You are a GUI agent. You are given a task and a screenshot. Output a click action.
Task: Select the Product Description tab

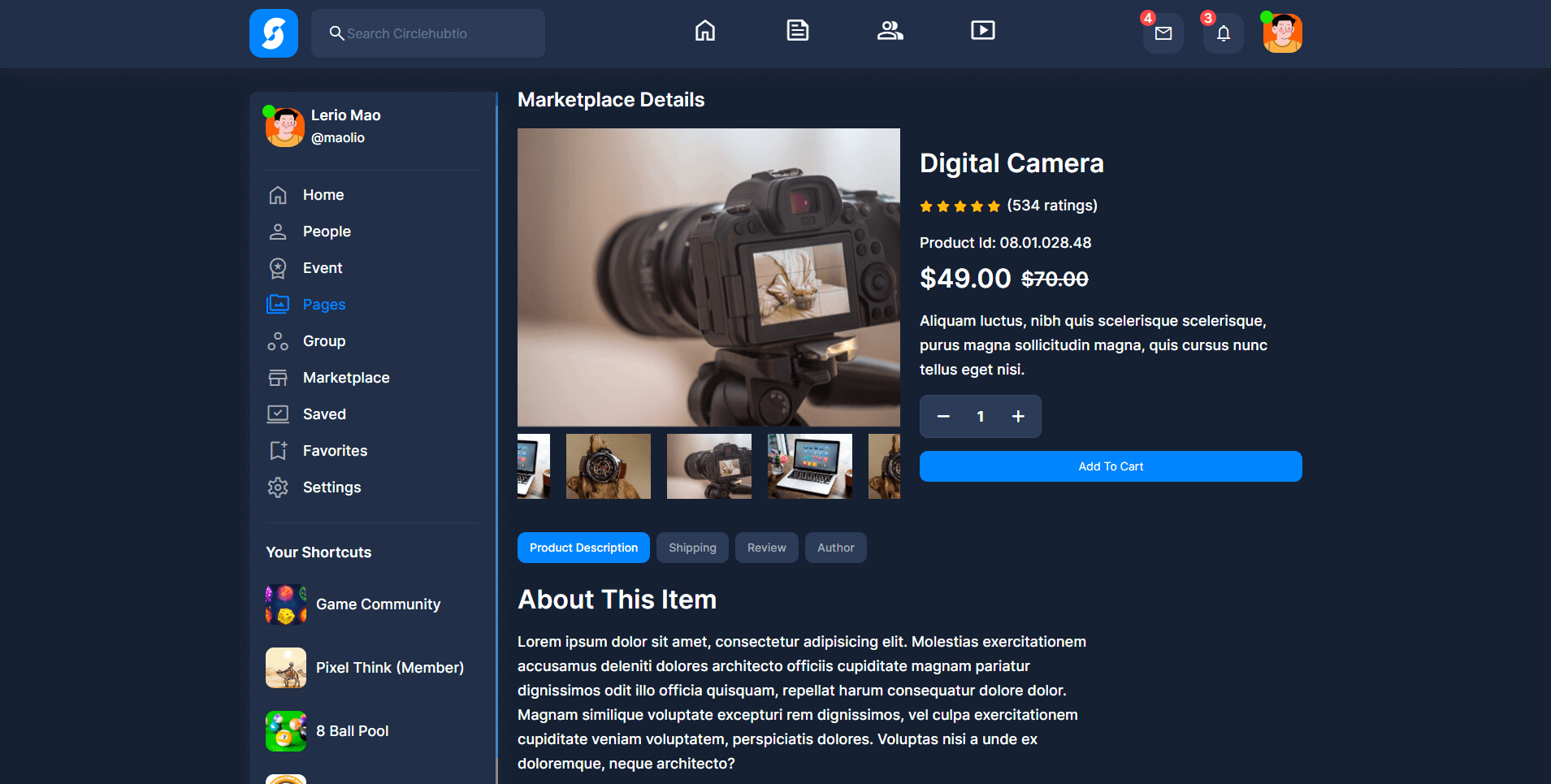click(x=583, y=548)
